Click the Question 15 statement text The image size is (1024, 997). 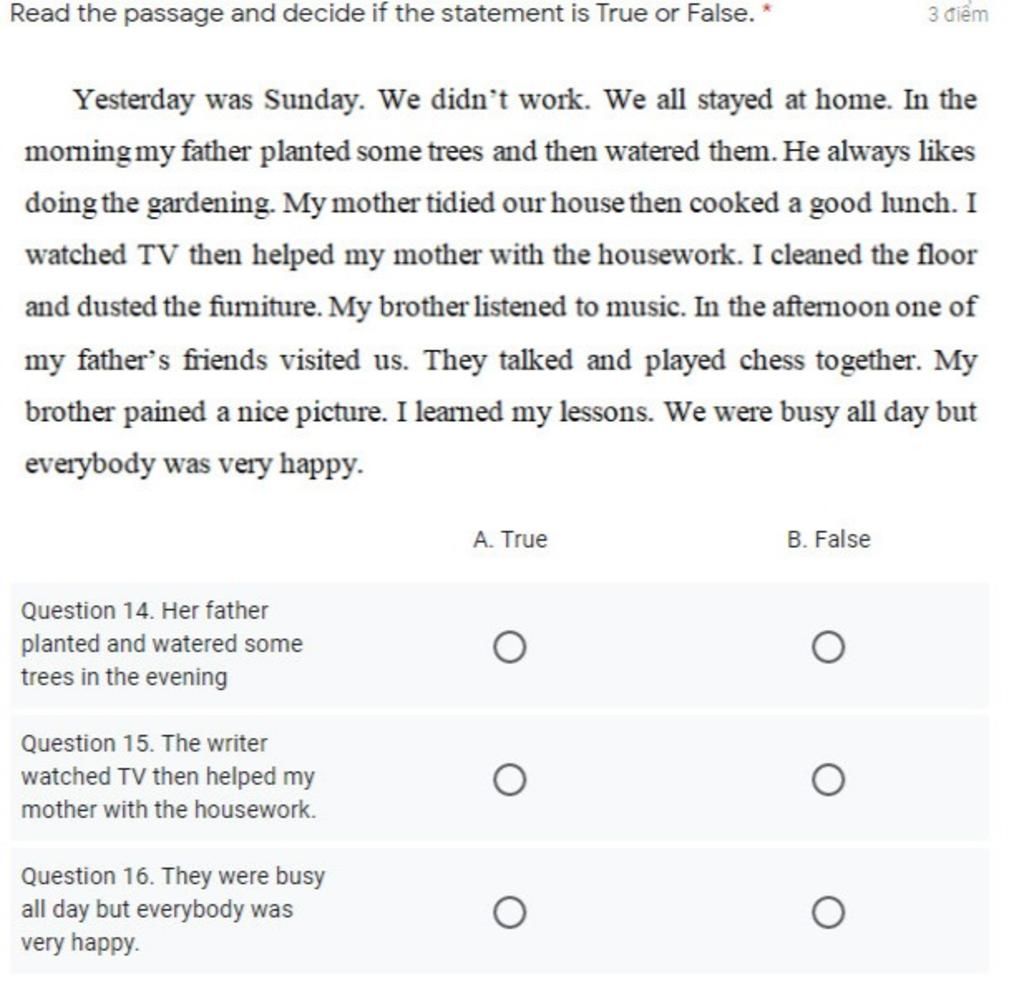(168, 776)
